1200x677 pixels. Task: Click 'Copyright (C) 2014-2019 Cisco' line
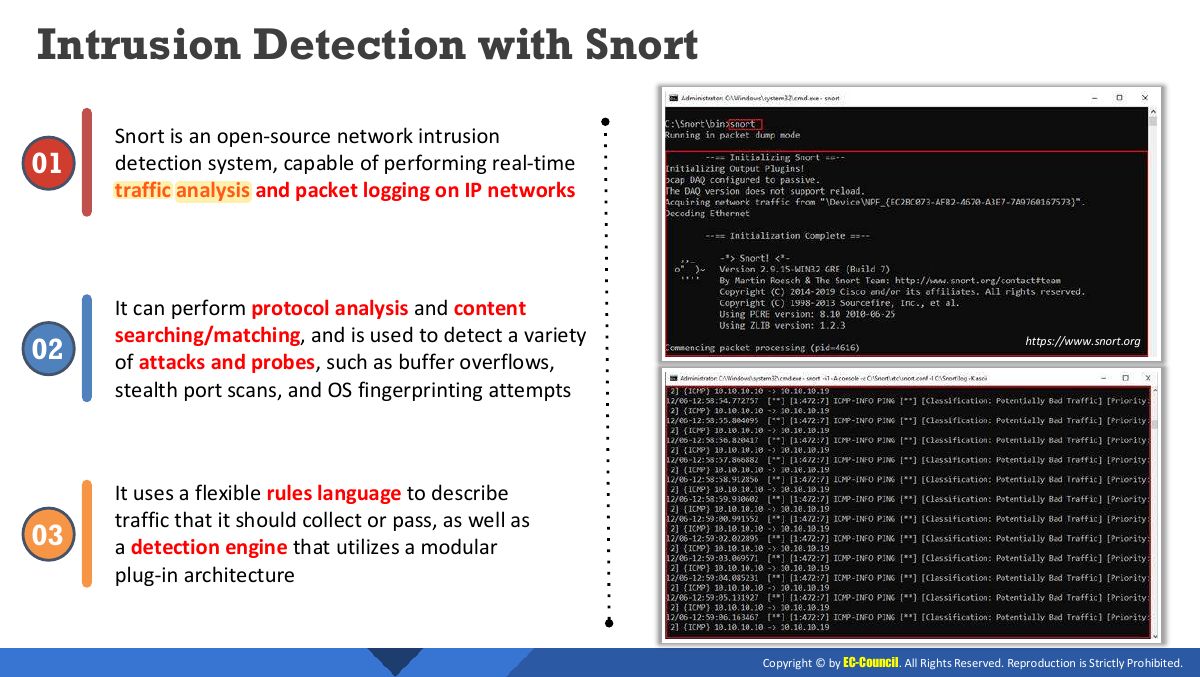tap(902, 292)
